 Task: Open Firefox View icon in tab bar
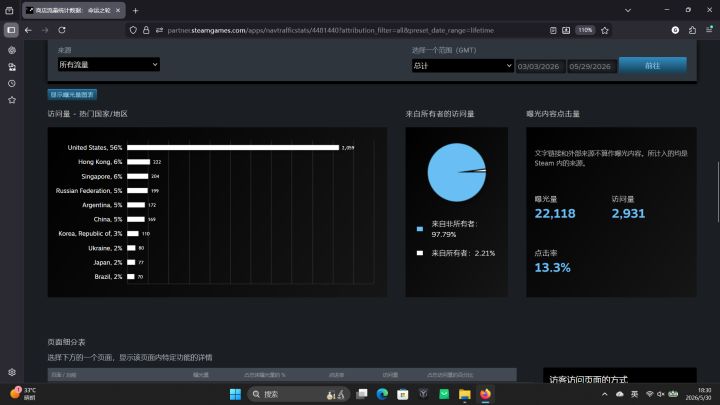(9, 10)
